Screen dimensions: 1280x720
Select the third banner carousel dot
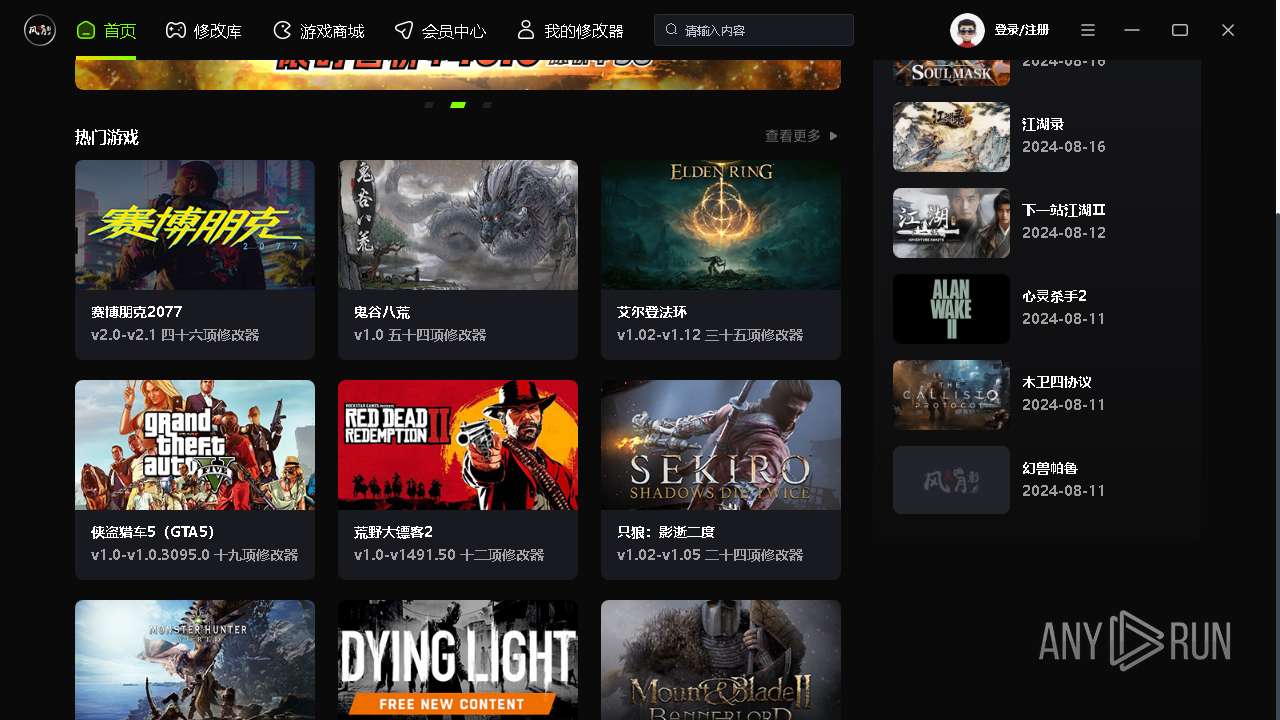coord(487,104)
